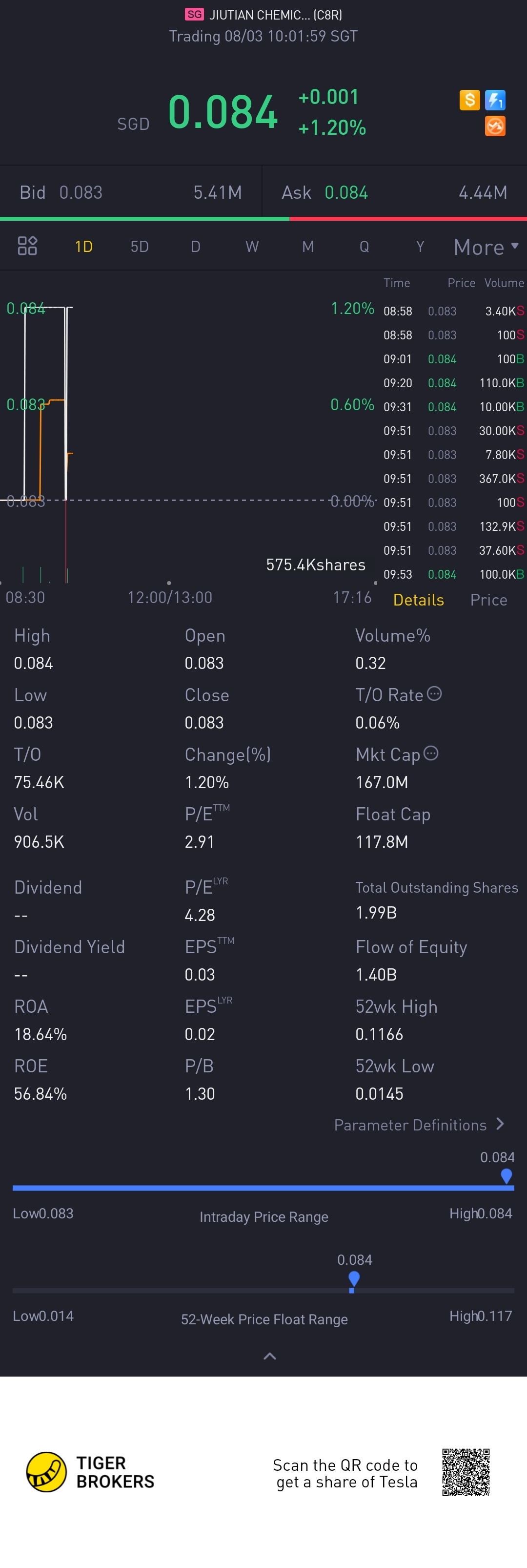The height and width of the screenshot is (1568, 527).
Task: Expand the More chart periods dropdown
Action: tap(486, 247)
